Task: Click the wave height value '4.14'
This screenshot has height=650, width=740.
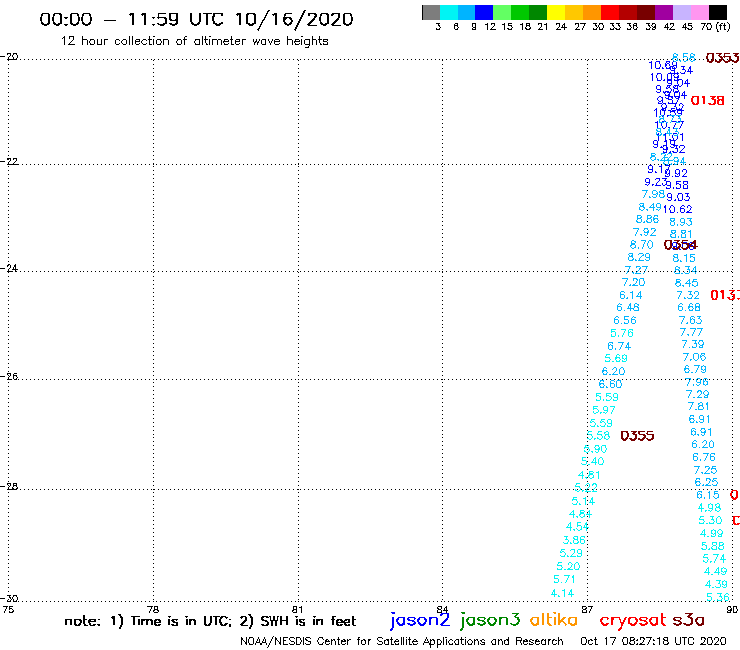Action: [562, 593]
